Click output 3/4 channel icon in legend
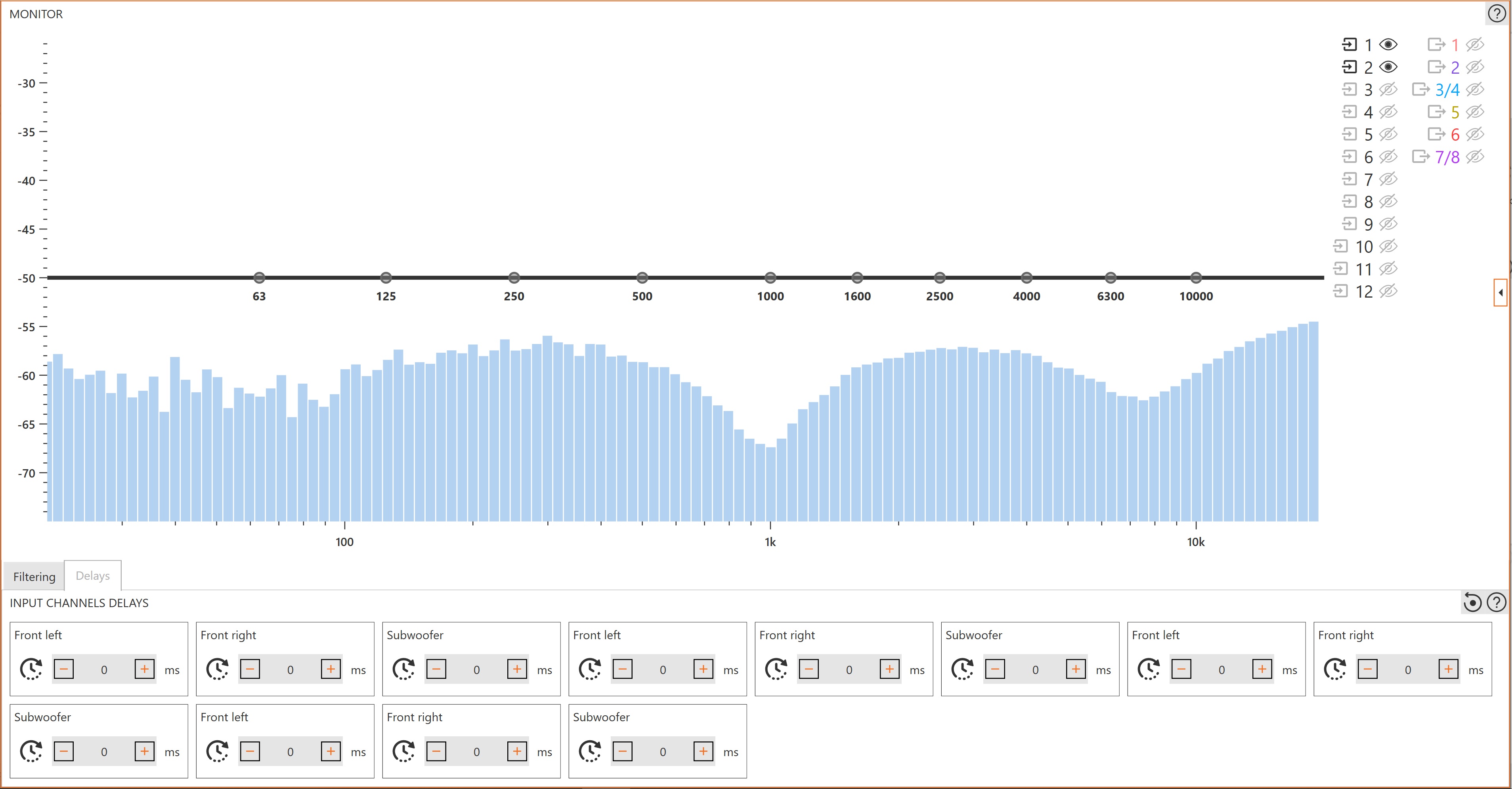1512x789 pixels. pos(1420,89)
